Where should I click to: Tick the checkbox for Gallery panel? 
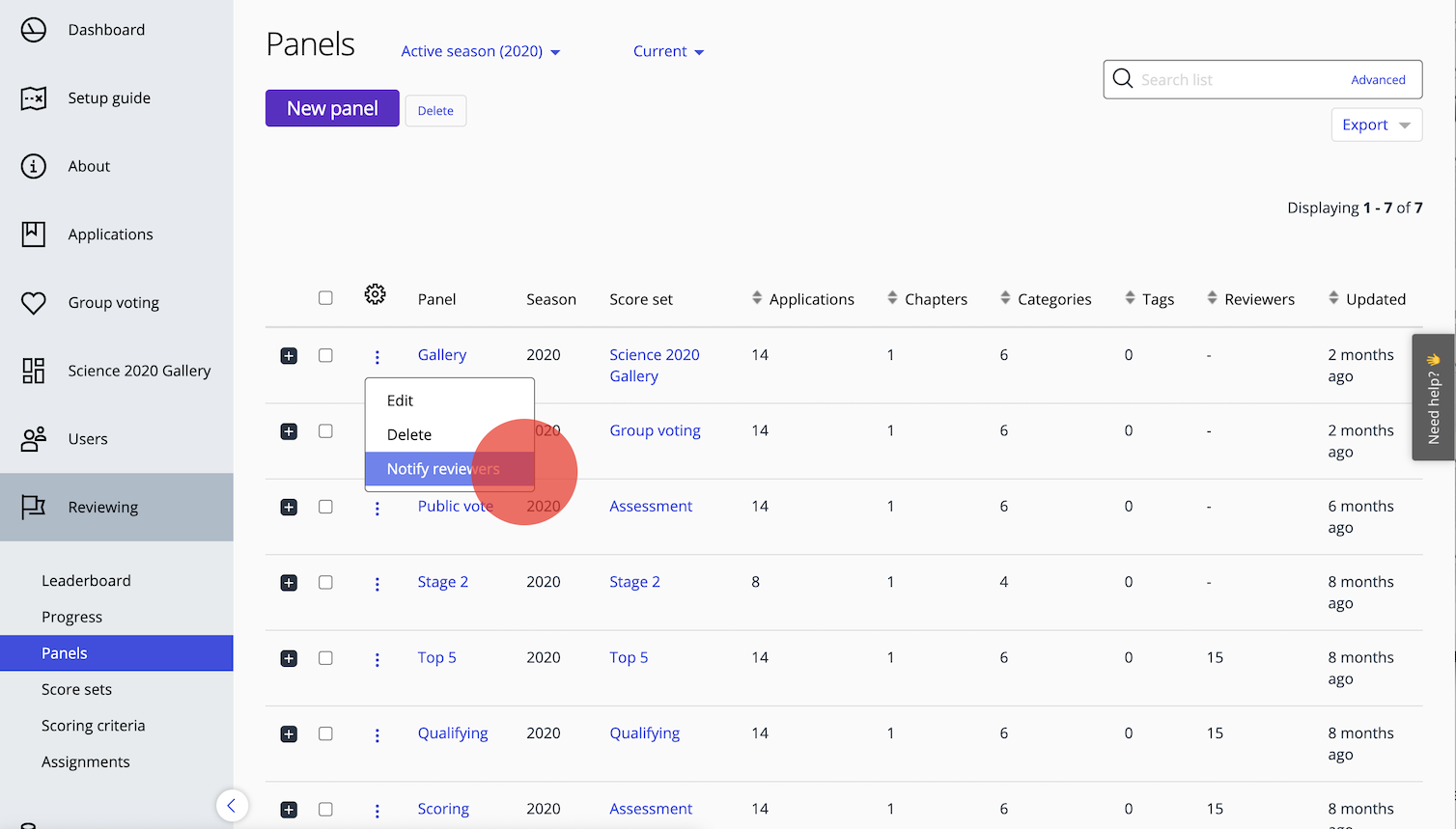point(325,355)
